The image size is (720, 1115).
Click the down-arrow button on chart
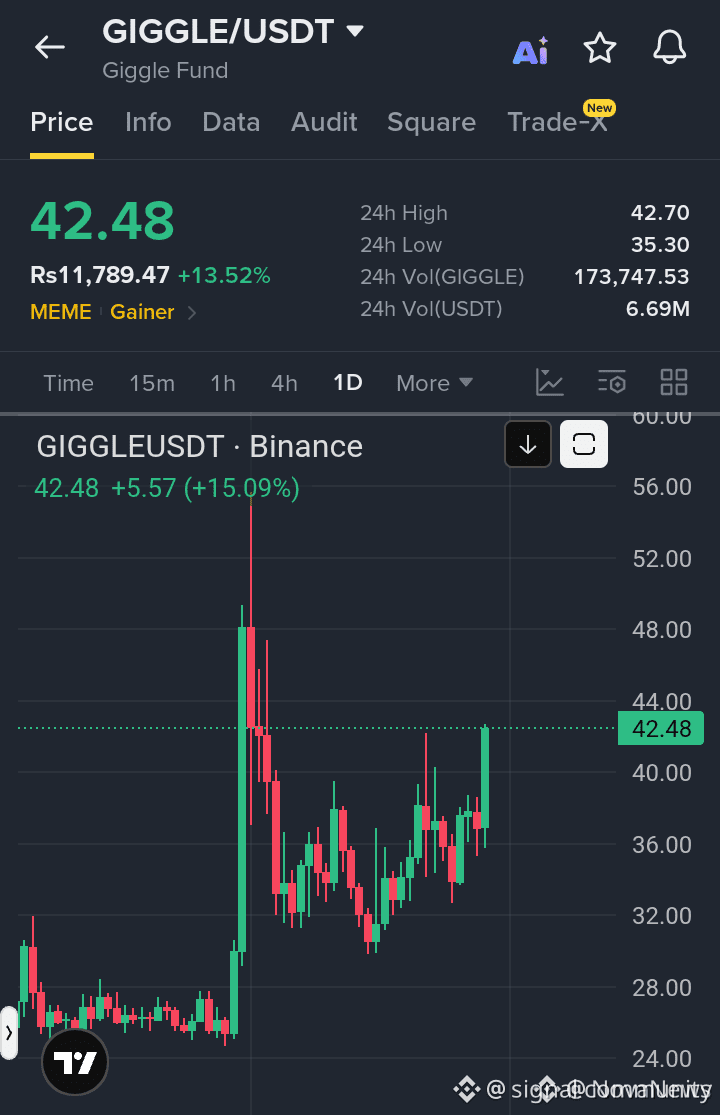tap(528, 444)
